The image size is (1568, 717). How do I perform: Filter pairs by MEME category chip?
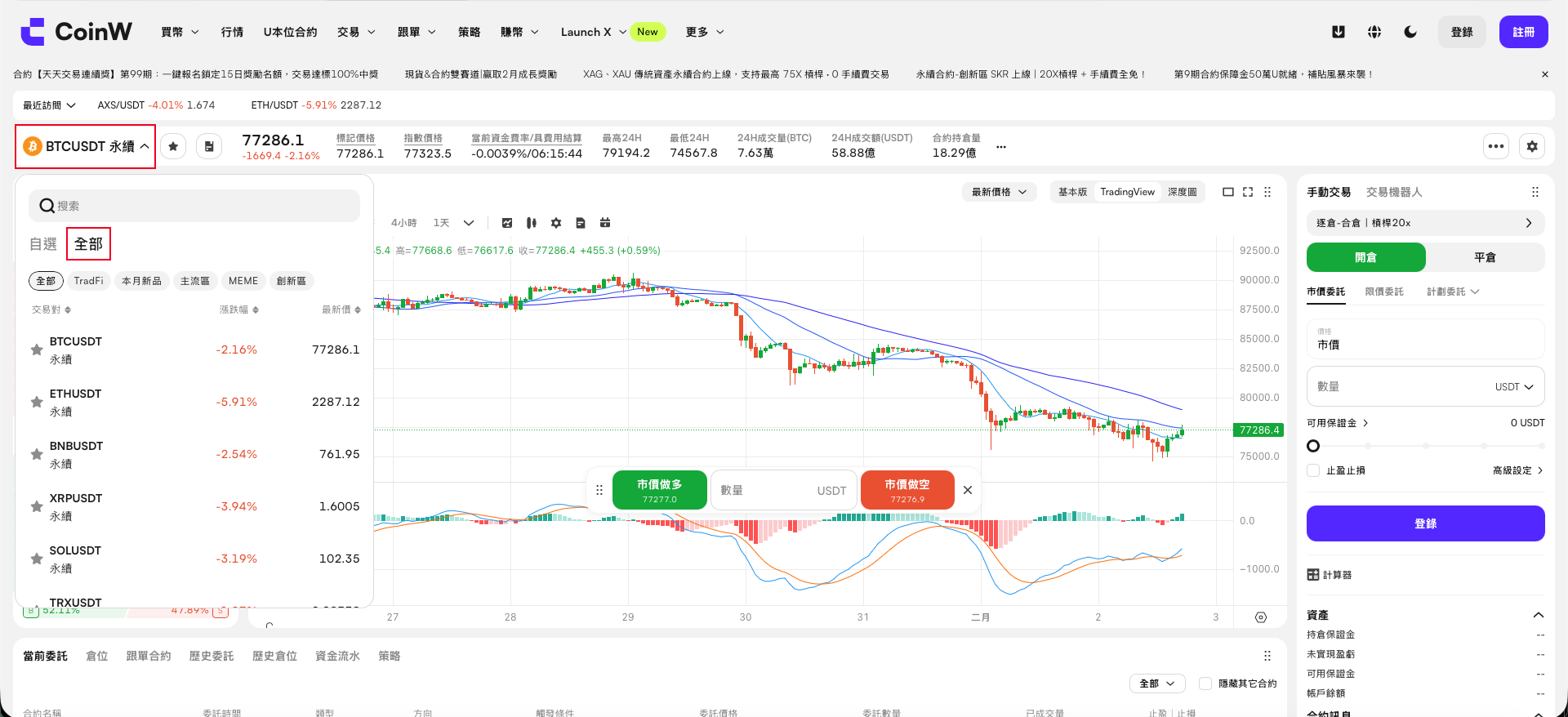pos(243,281)
